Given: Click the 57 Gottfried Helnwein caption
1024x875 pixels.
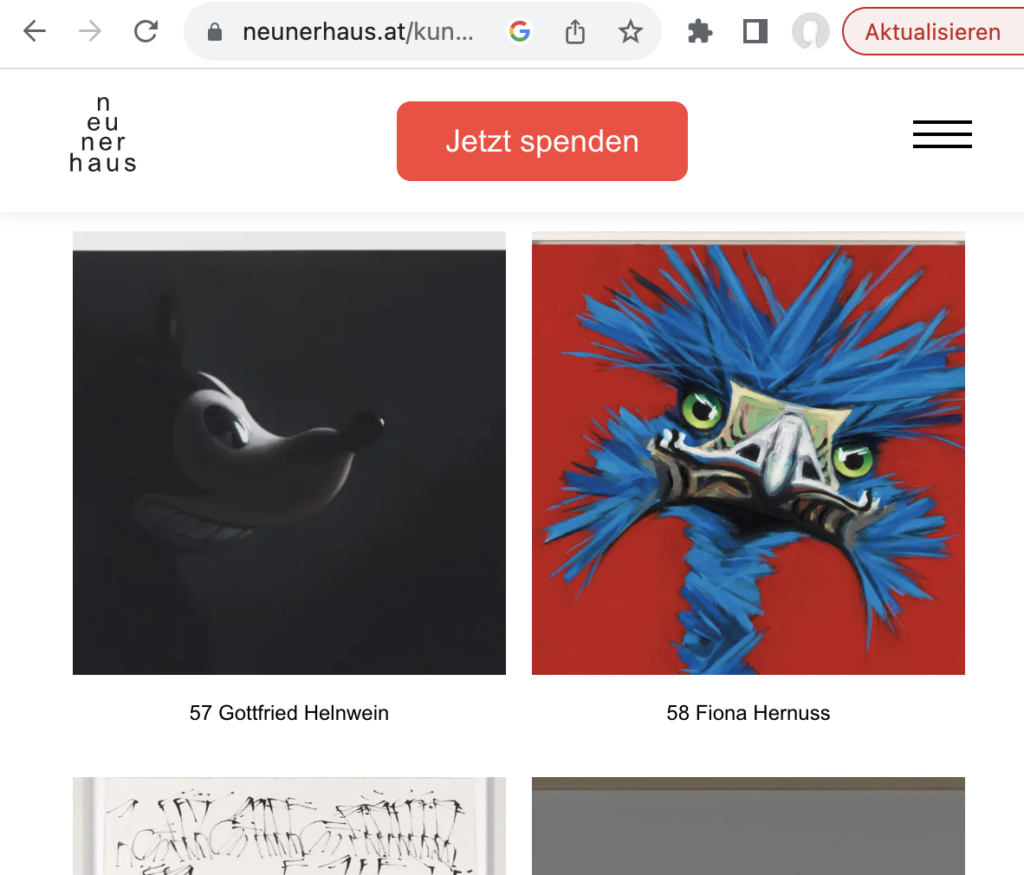Looking at the screenshot, I should pos(289,712).
